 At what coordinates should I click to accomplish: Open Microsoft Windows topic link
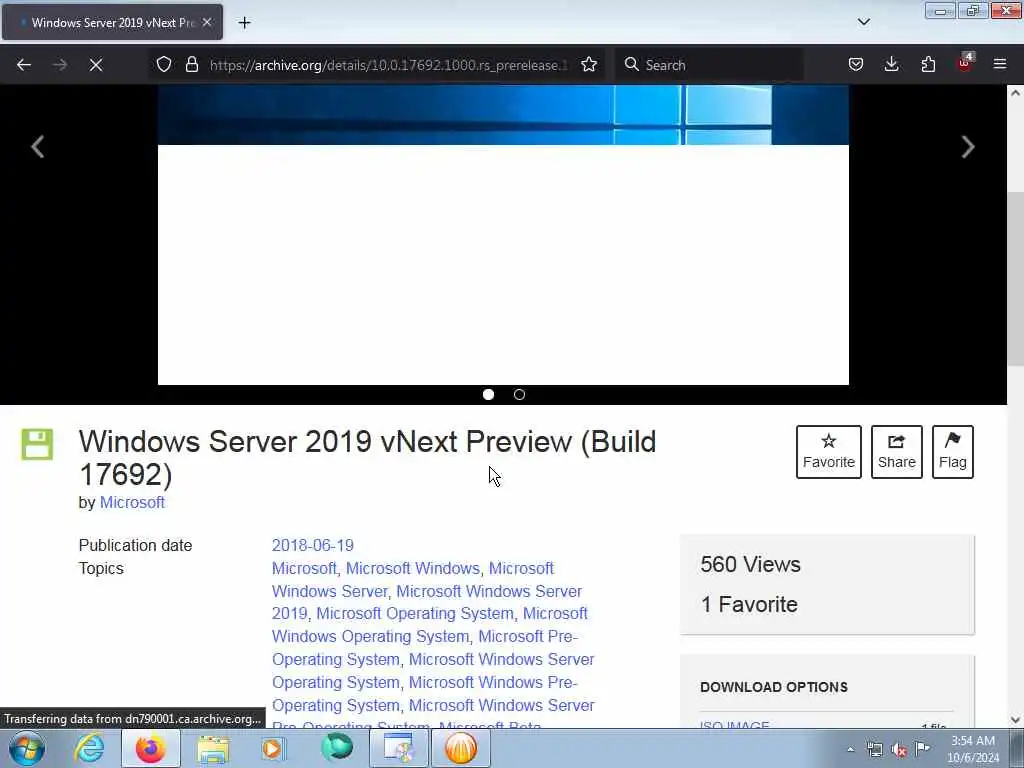click(x=413, y=568)
